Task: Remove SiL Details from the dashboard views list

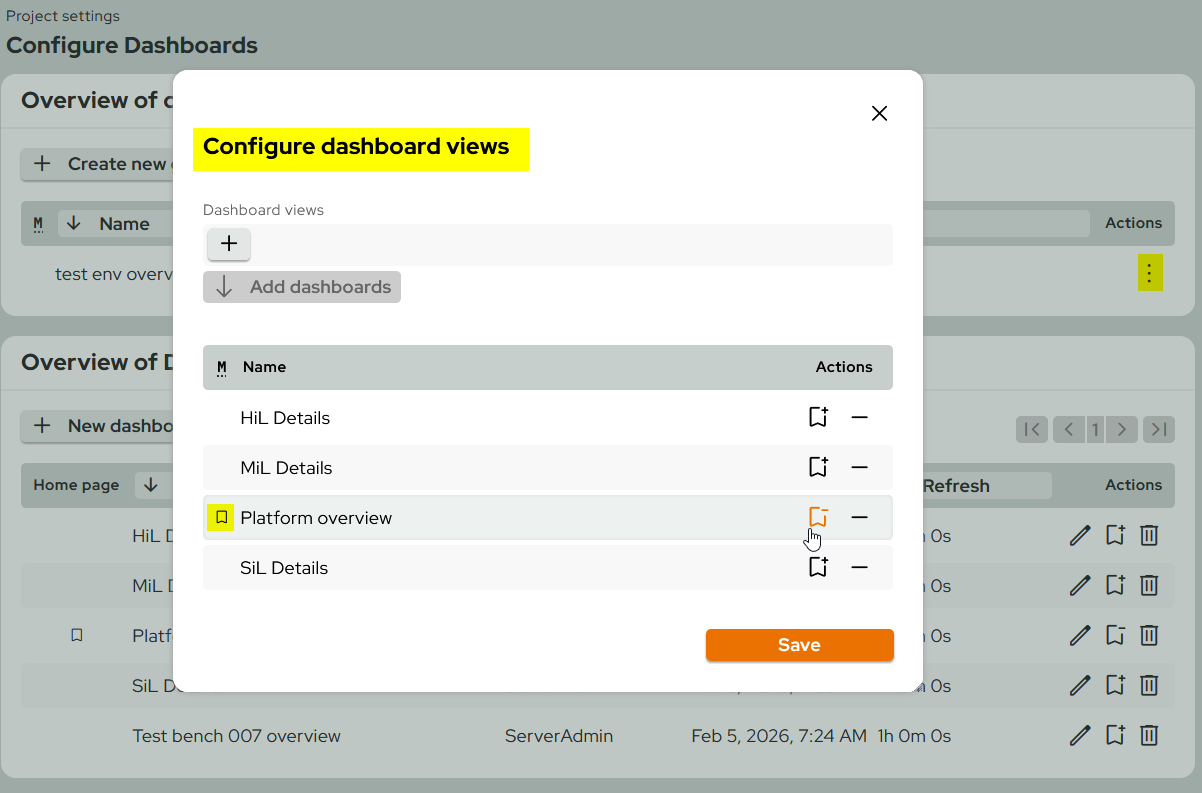Action: (860, 567)
